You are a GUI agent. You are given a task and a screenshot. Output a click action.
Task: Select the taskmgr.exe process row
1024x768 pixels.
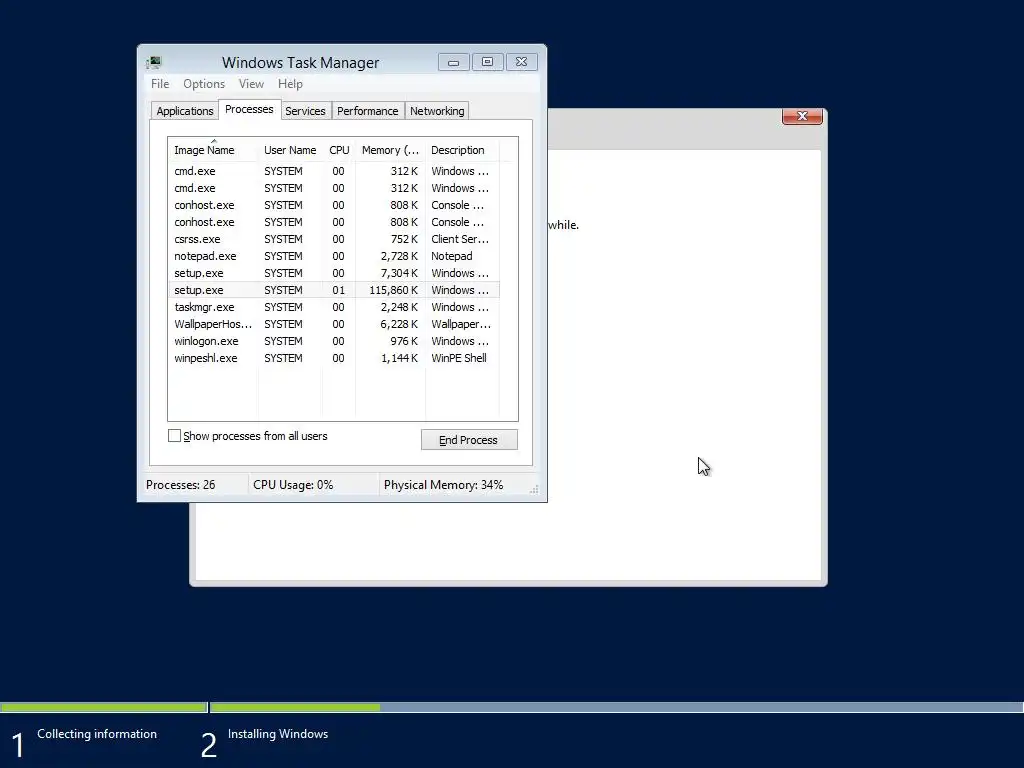334,307
